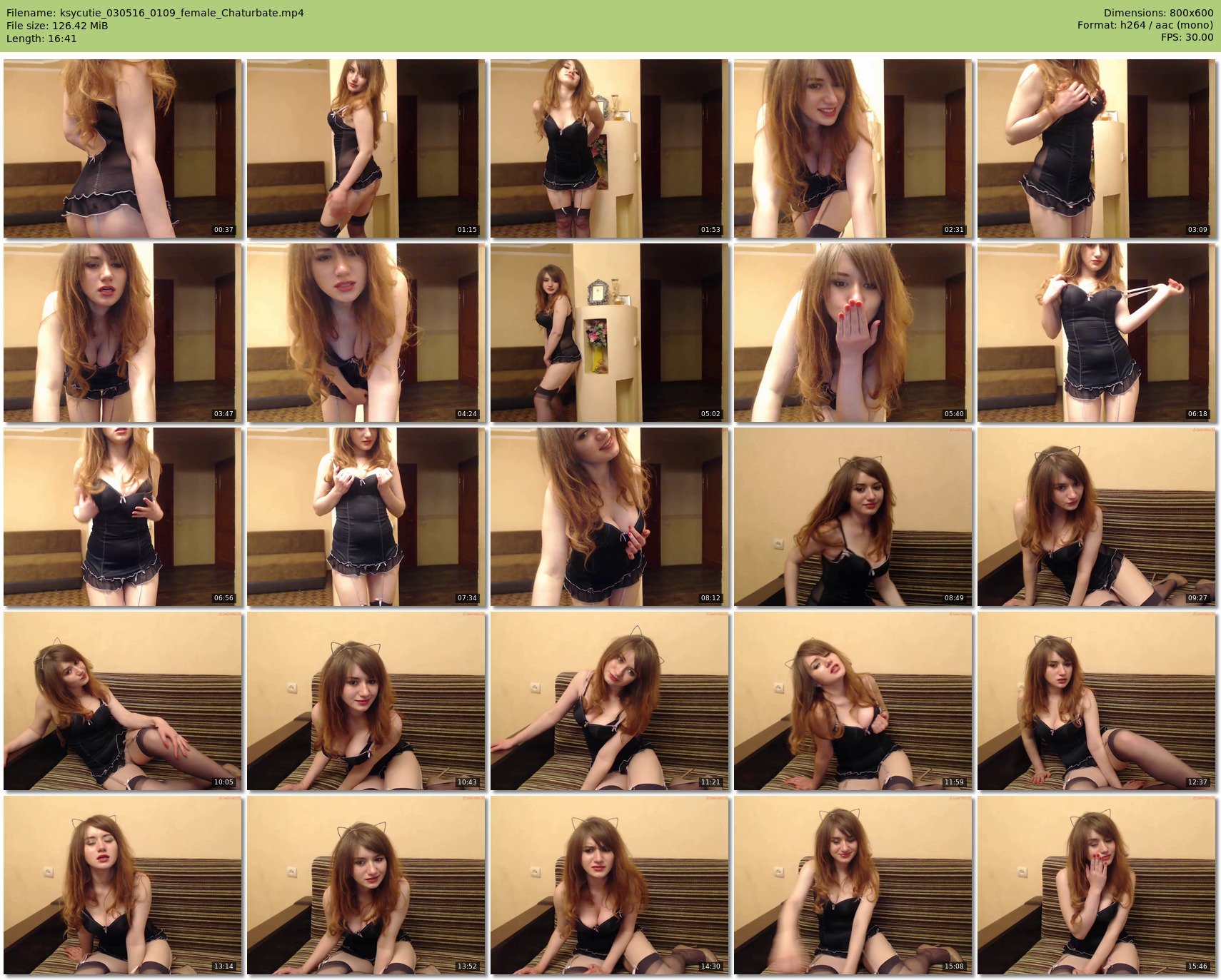Select the thumbnail timestamped 00:37
This screenshot has width=1221, height=980.
click(123, 148)
